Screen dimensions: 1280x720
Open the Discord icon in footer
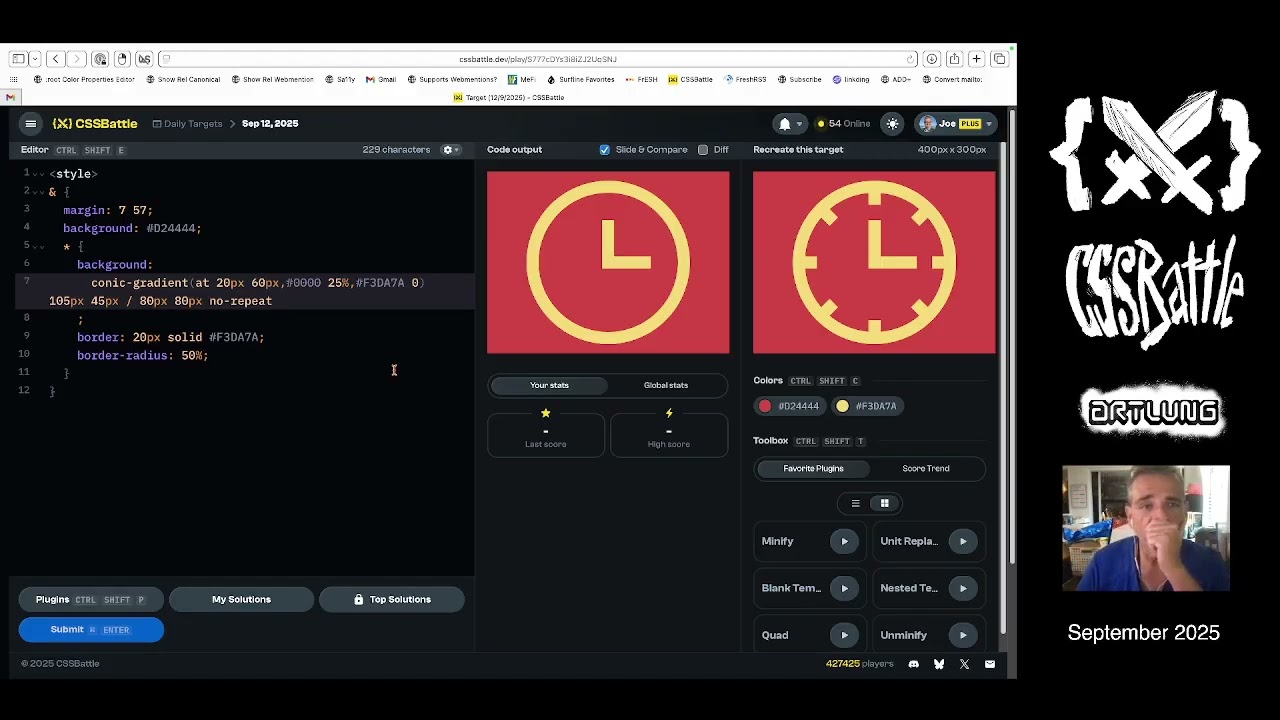tap(913, 664)
